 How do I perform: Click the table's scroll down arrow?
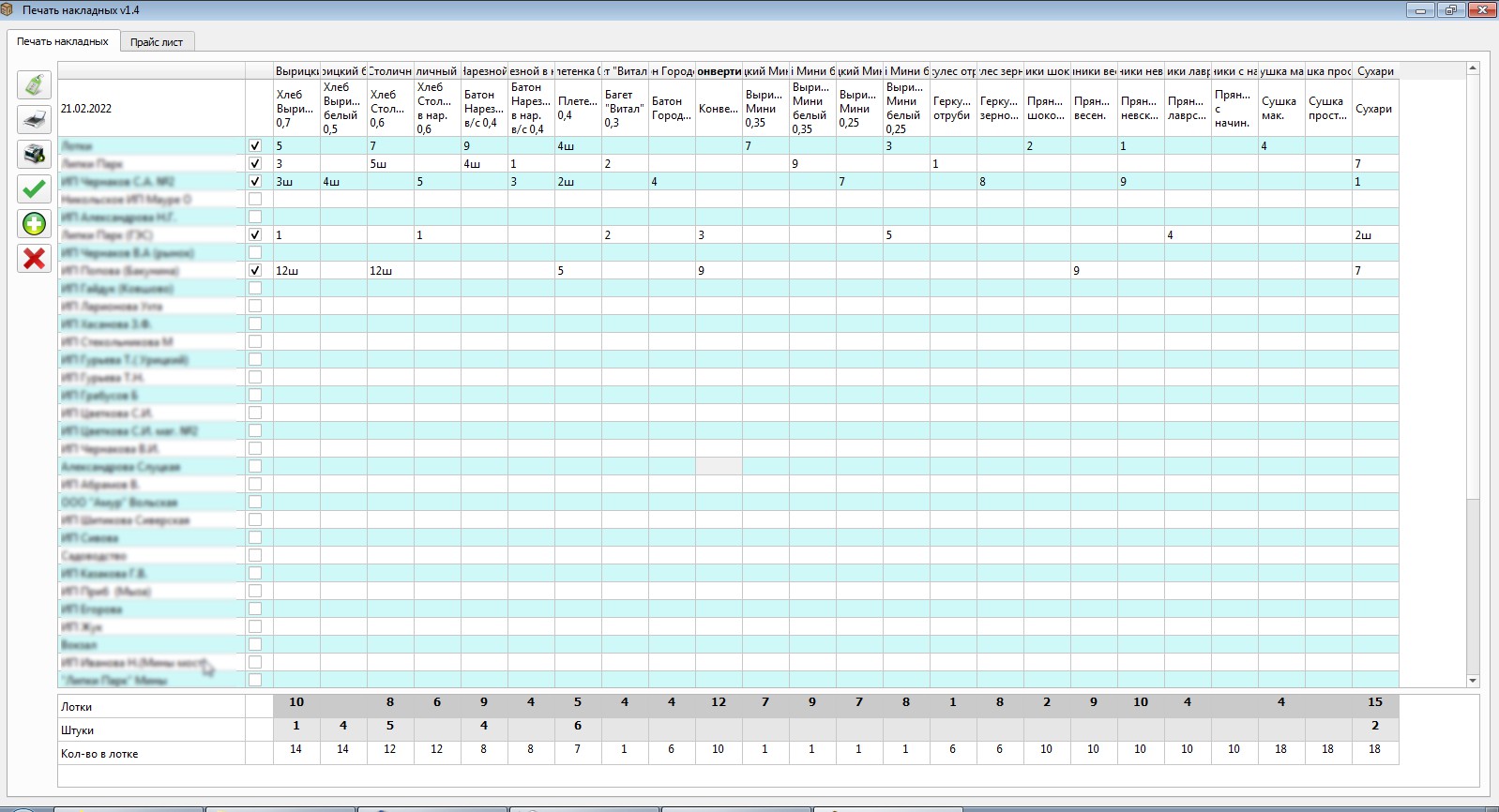(x=1473, y=681)
